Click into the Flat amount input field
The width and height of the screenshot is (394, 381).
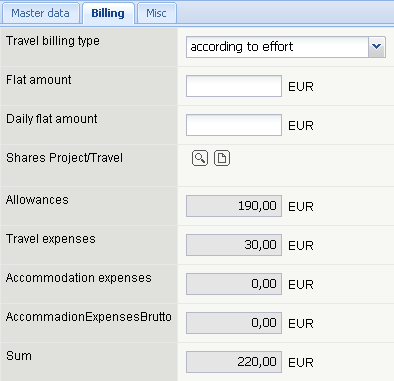(234, 86)
